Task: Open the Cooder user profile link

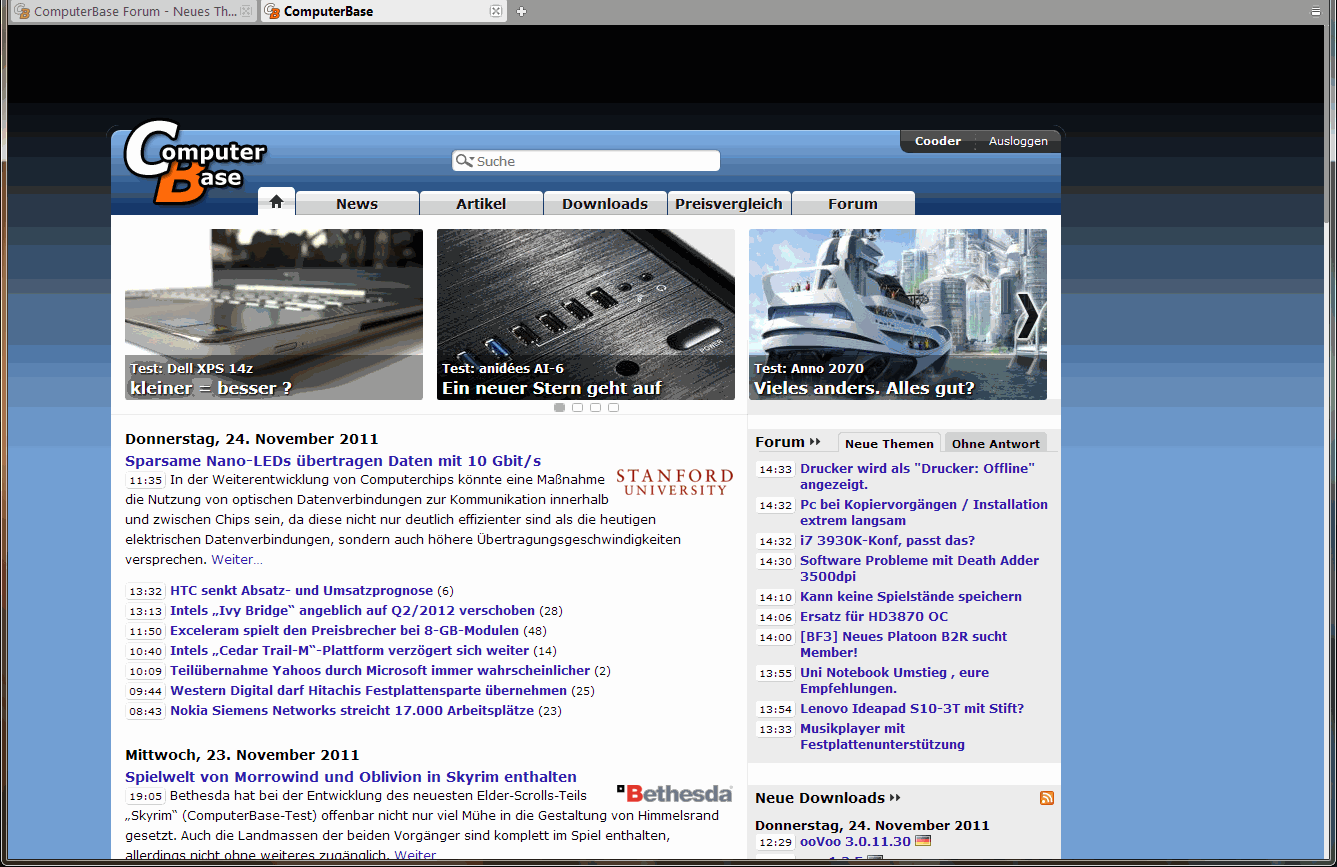Action: tap(938, 141)
